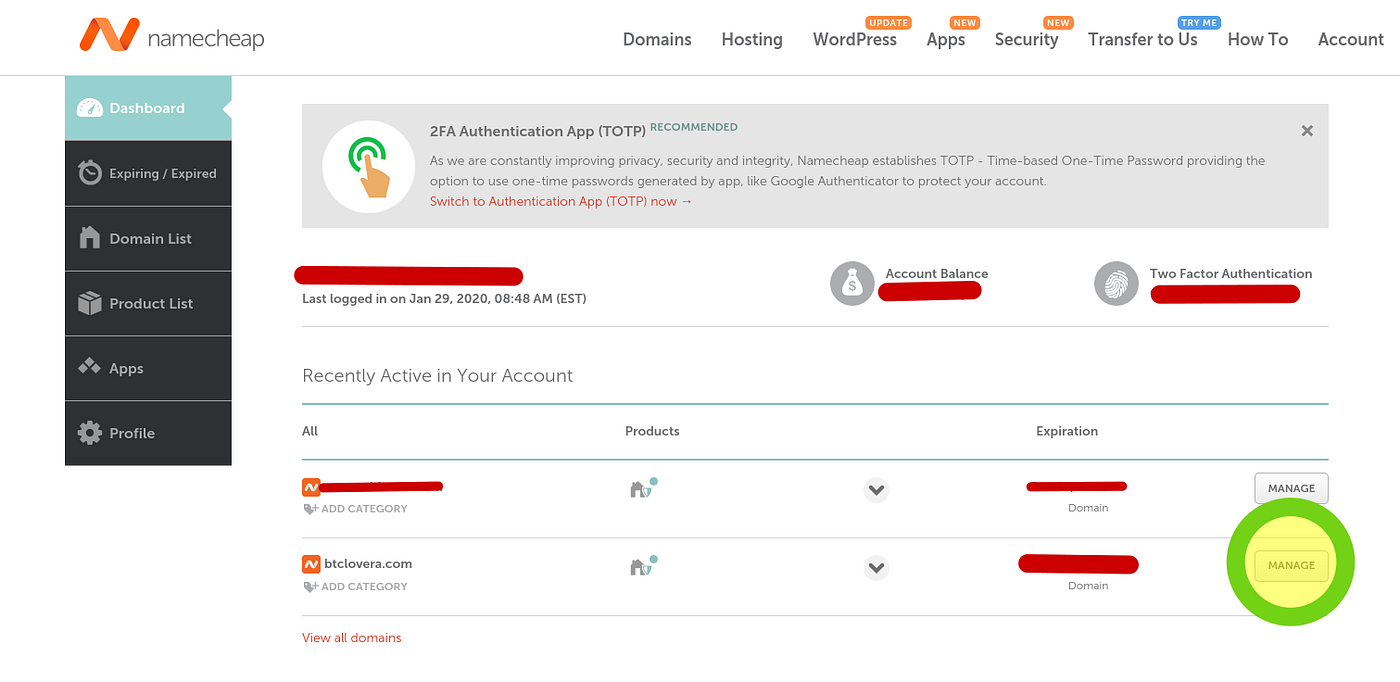The image size is (1400, 682).
Task: Click the btclovera.com domain name
Action: (368, 563)
